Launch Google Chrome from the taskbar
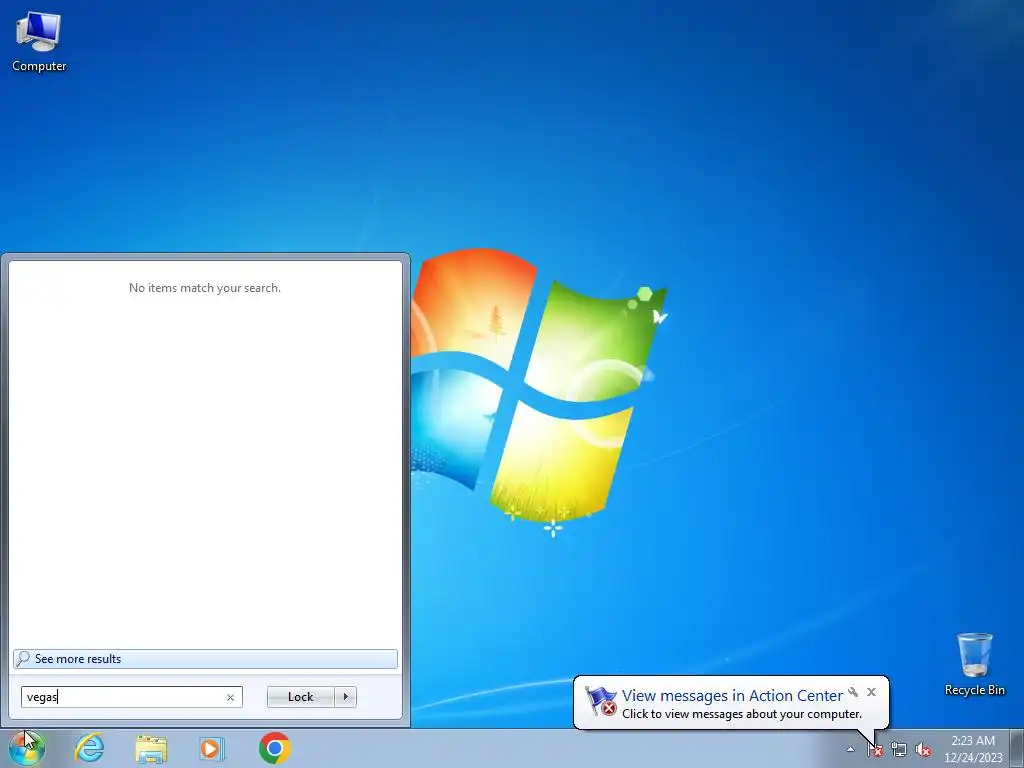 274,748
